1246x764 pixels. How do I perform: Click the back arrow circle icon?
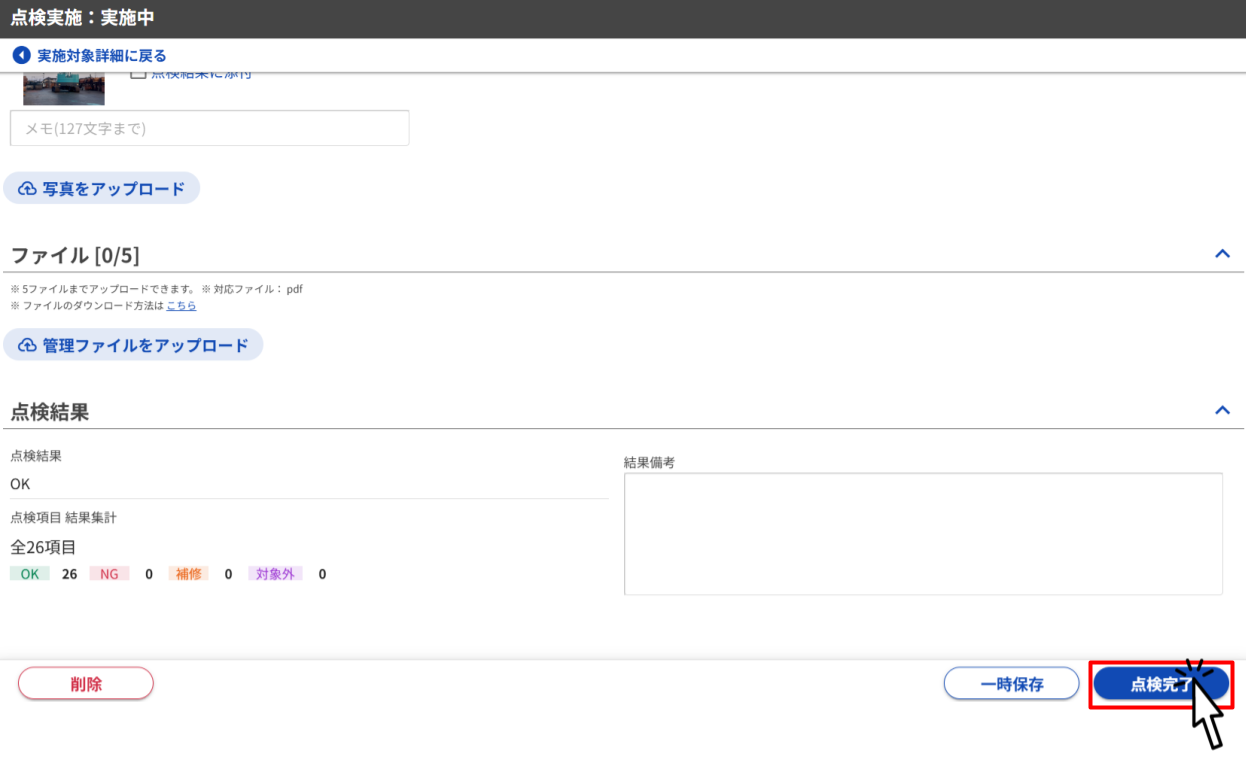pyautogui.click(x=21, y=56)
